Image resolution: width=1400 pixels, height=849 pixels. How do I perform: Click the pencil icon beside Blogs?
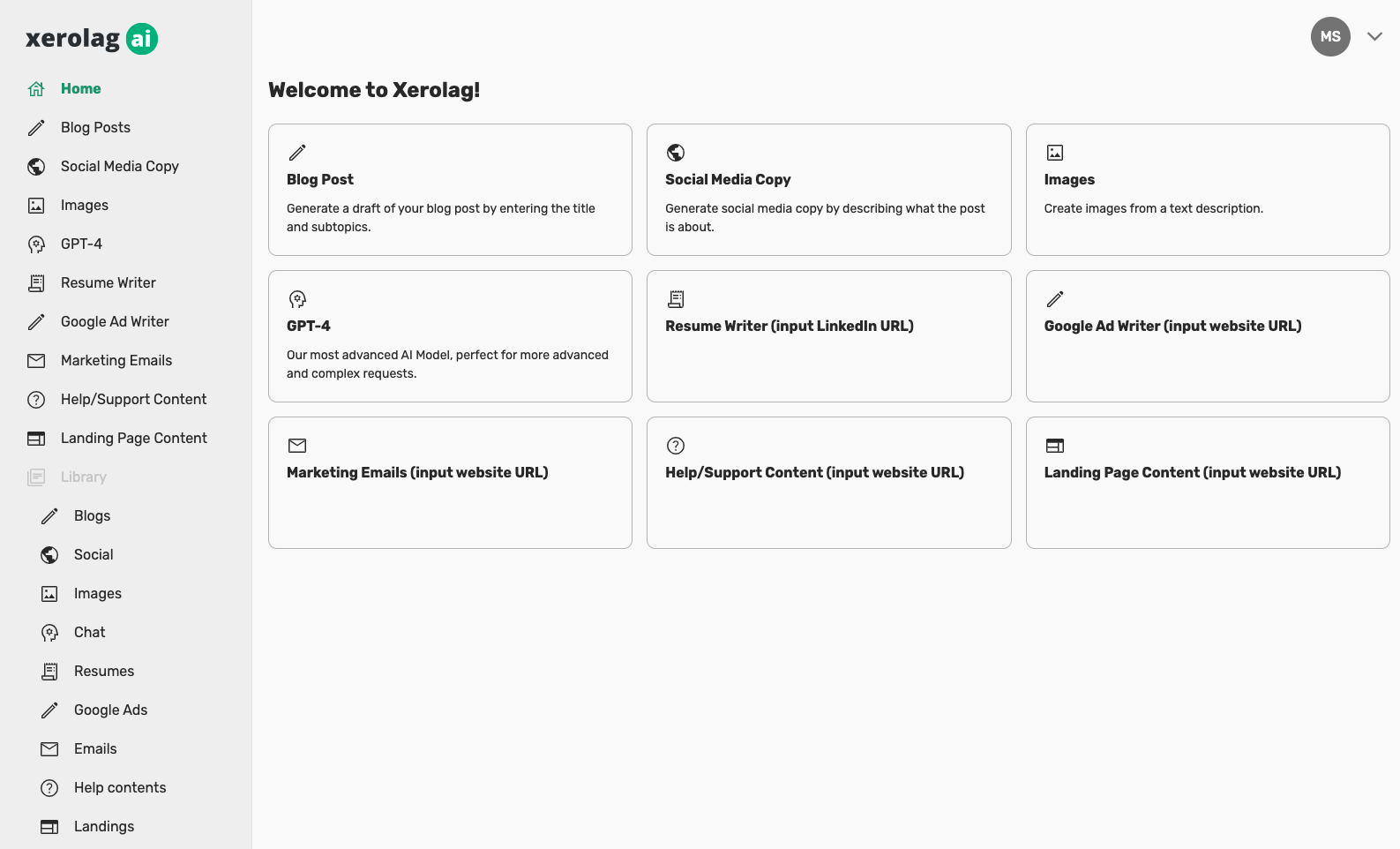49,516
